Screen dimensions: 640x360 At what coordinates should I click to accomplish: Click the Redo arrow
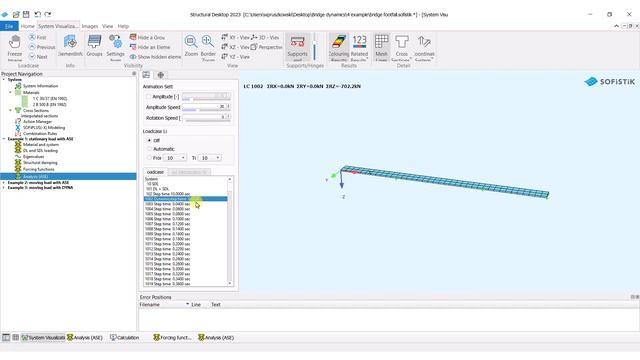tap(48, 14)
